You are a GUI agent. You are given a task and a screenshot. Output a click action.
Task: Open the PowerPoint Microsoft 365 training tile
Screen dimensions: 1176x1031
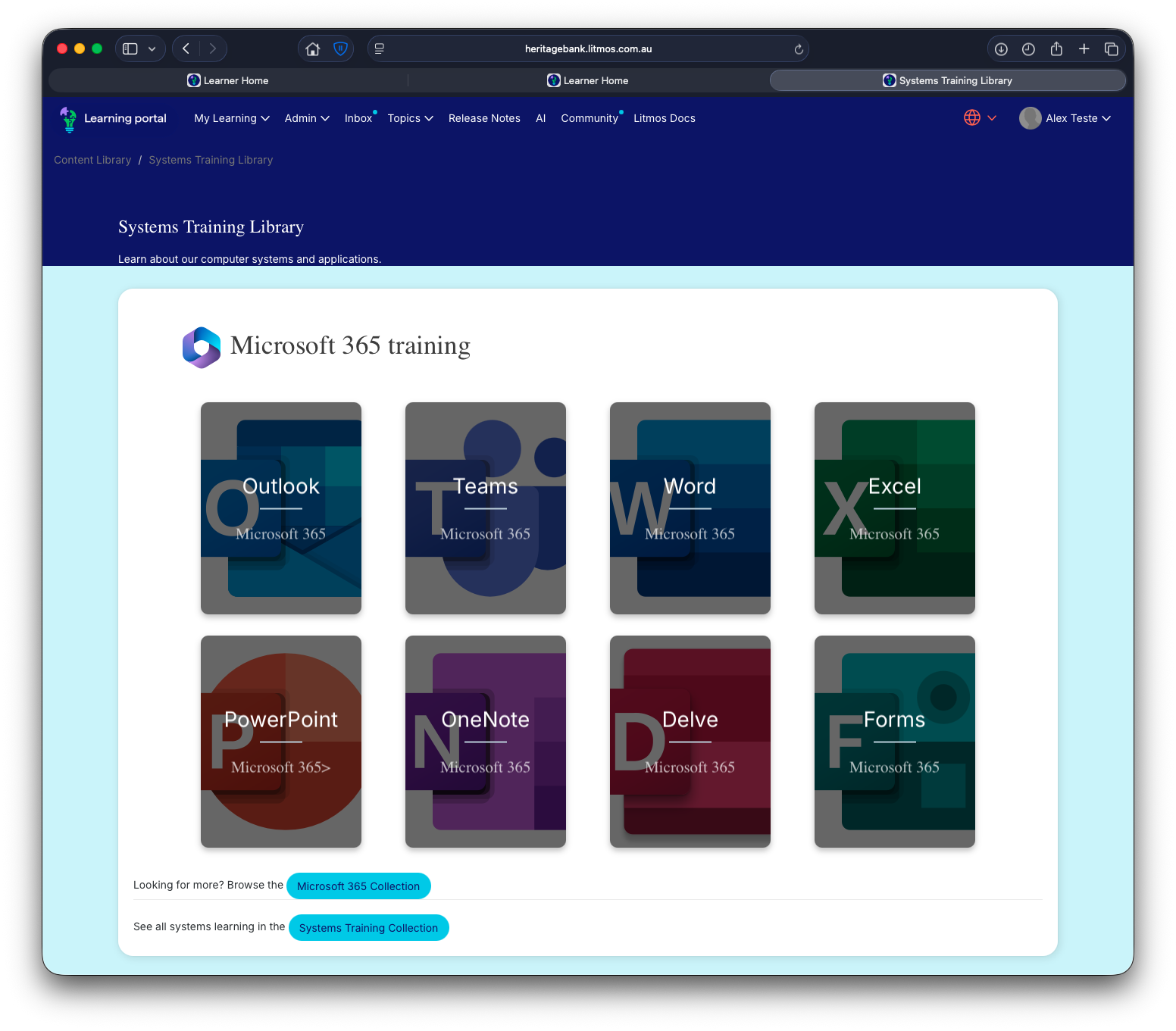pos(281,742)
